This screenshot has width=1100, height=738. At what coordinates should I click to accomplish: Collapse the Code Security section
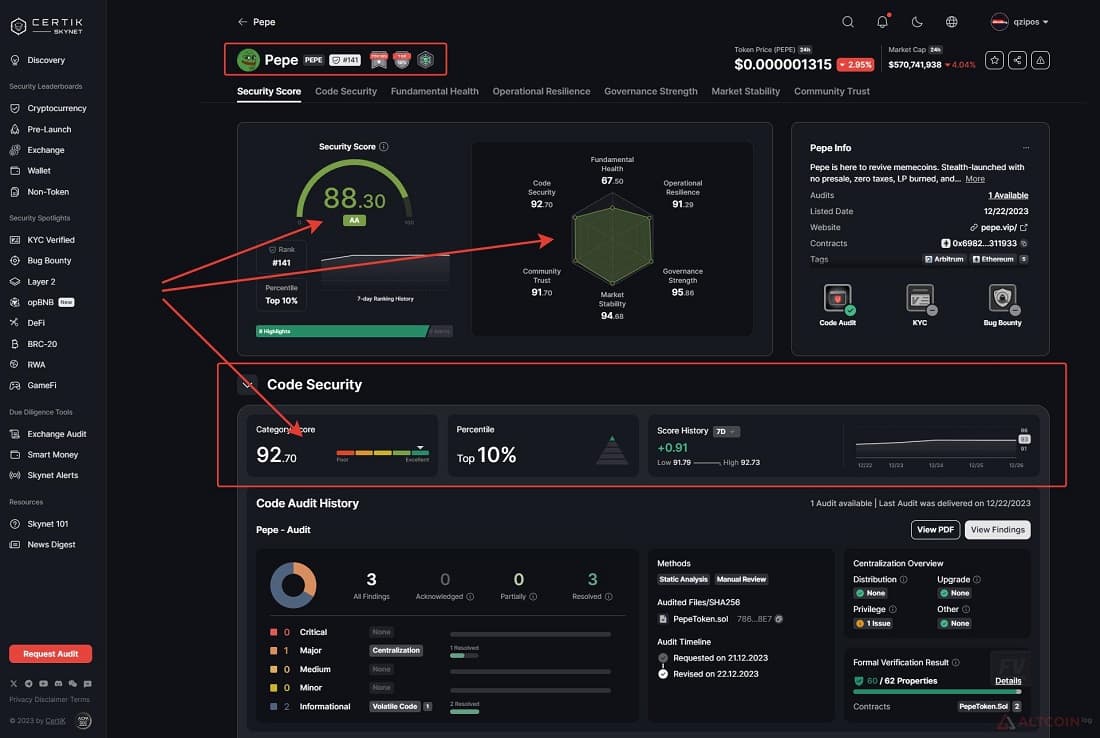pos(247,384)
